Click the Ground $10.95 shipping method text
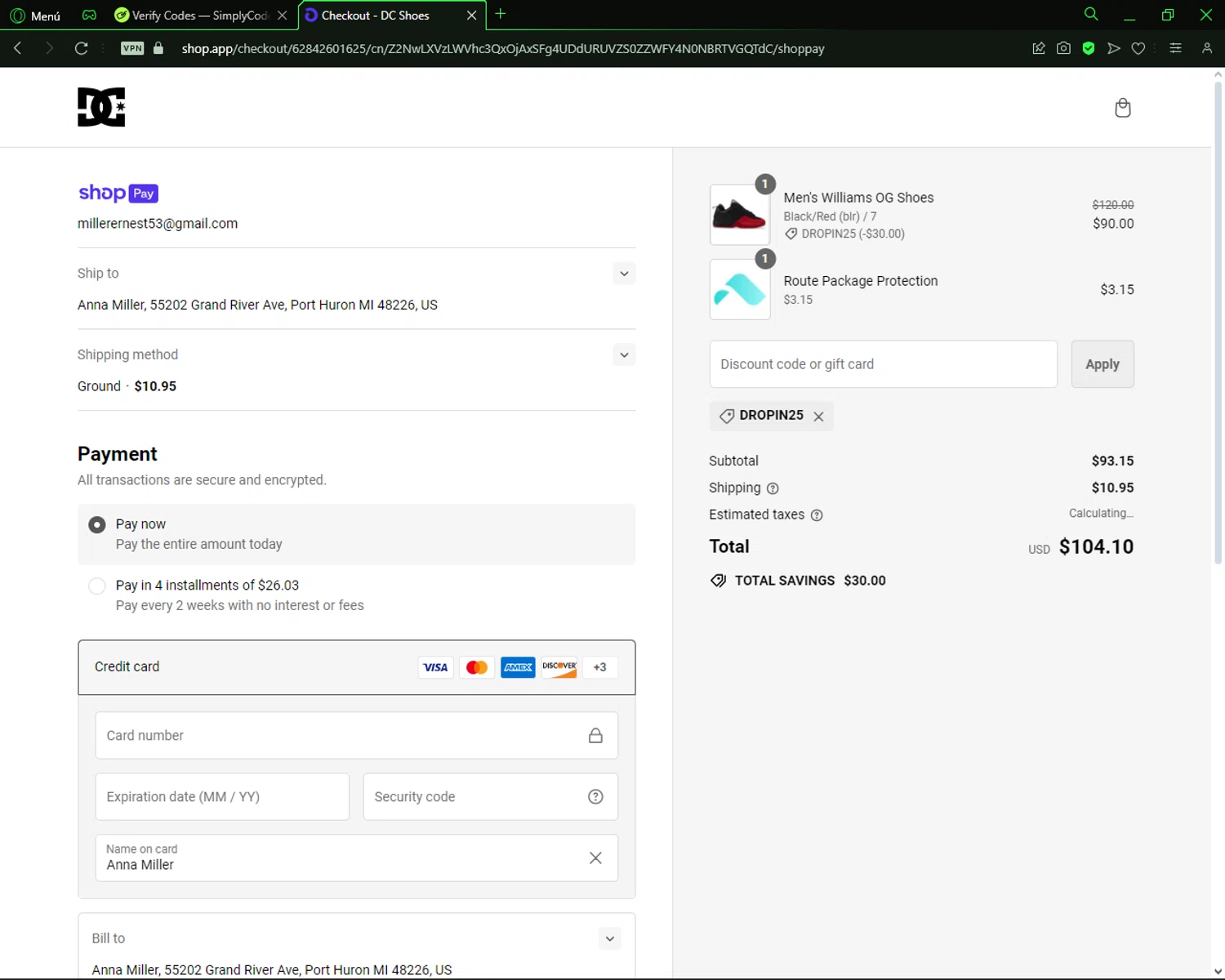The width and height of the screenshot is (1225, 980). pyautogui.click(x=127, y=386)
